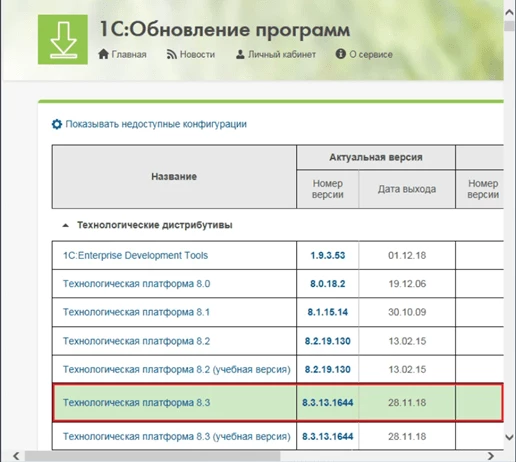This screenshot has width=516, height=462.
Task: Click the horizontal scrollbar left arrow
Action: pos(16,456)
